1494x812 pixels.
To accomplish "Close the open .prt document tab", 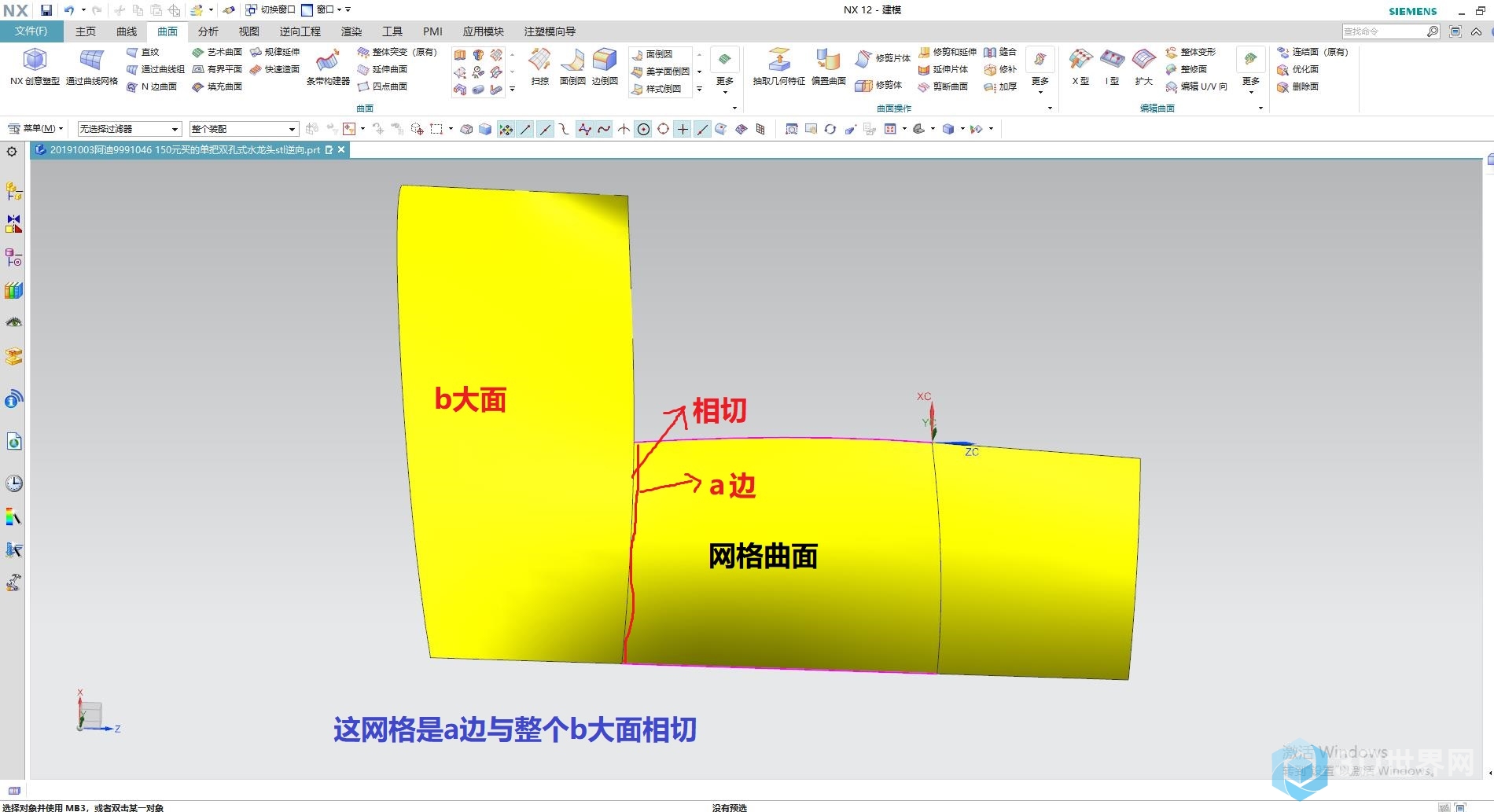I will pyautogui.click(x=341, y=149).
